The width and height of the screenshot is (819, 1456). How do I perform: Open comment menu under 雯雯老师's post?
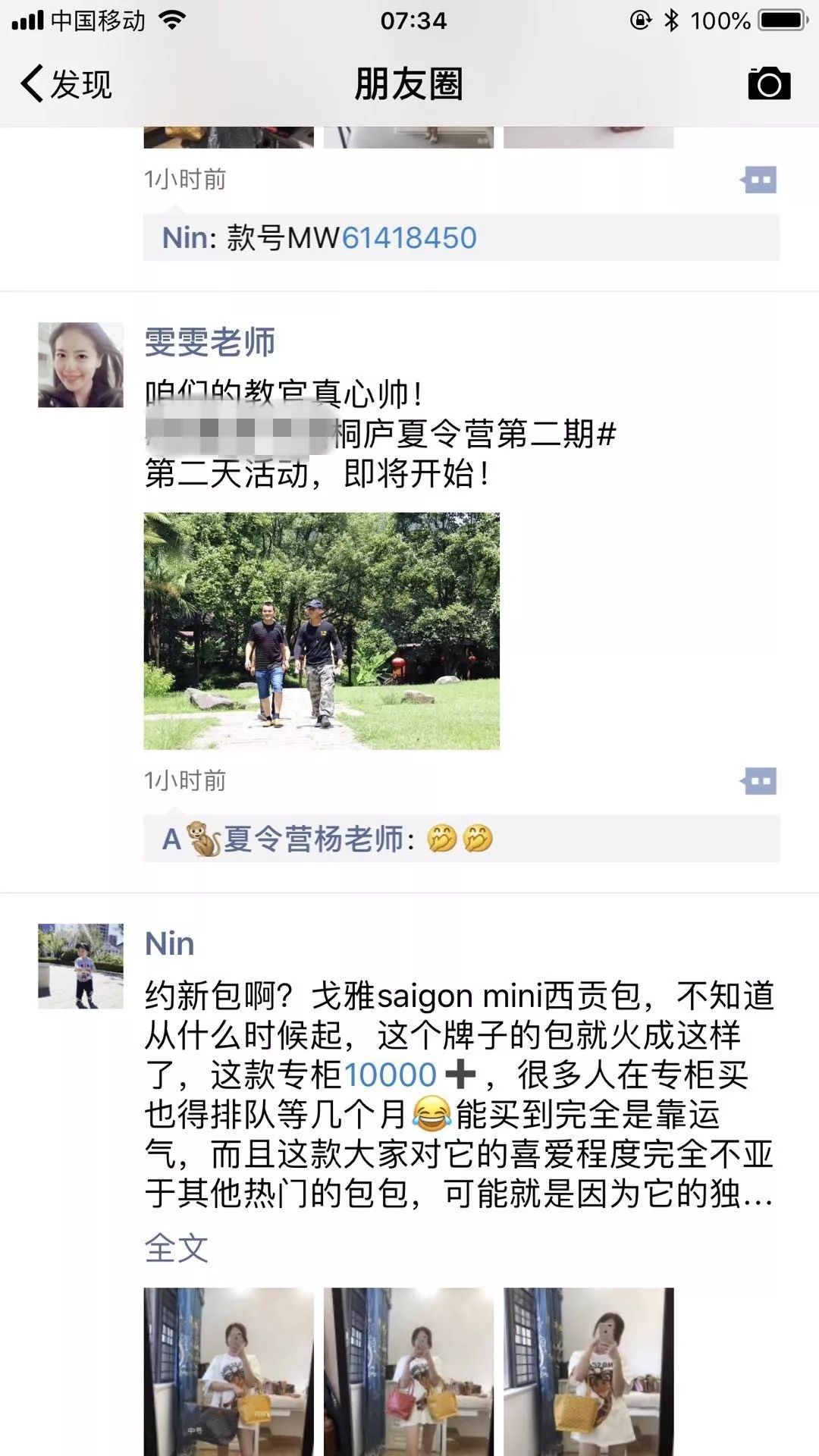759,781
